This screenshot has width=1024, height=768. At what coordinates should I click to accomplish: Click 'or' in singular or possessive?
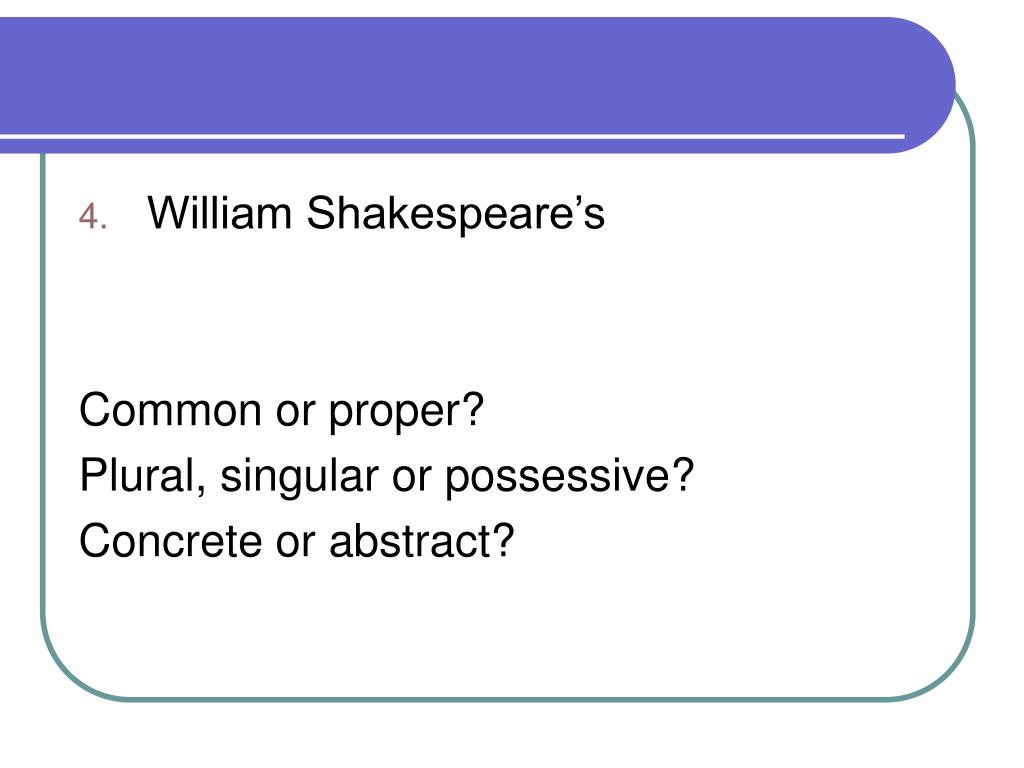[x=411, y=481]
